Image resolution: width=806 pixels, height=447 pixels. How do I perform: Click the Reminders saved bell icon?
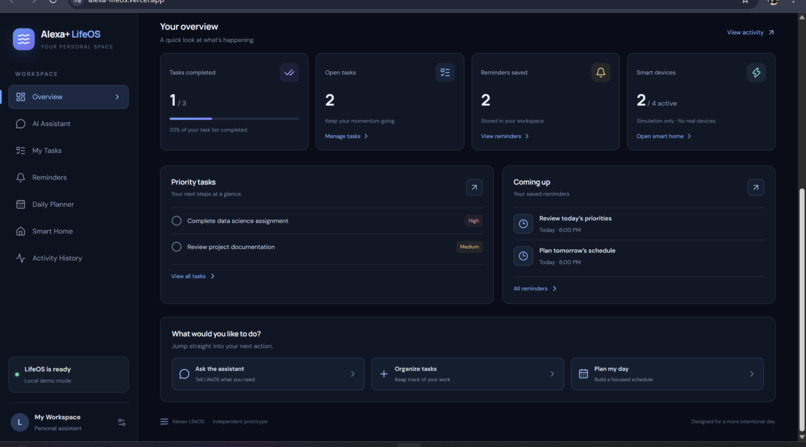tap(600, 72)
